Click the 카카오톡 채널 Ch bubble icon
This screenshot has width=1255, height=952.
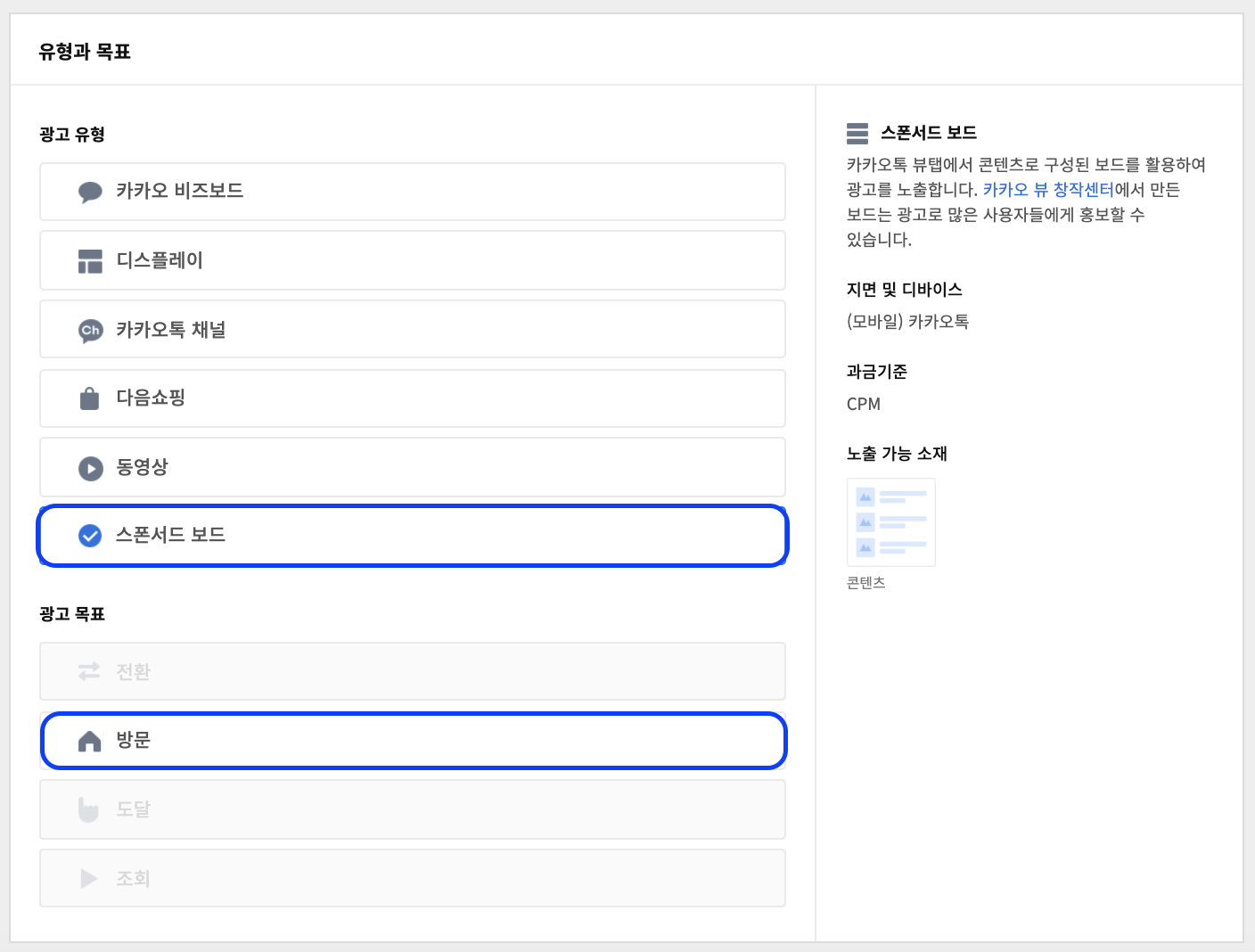pyautogui.click(x=90, y=331)
